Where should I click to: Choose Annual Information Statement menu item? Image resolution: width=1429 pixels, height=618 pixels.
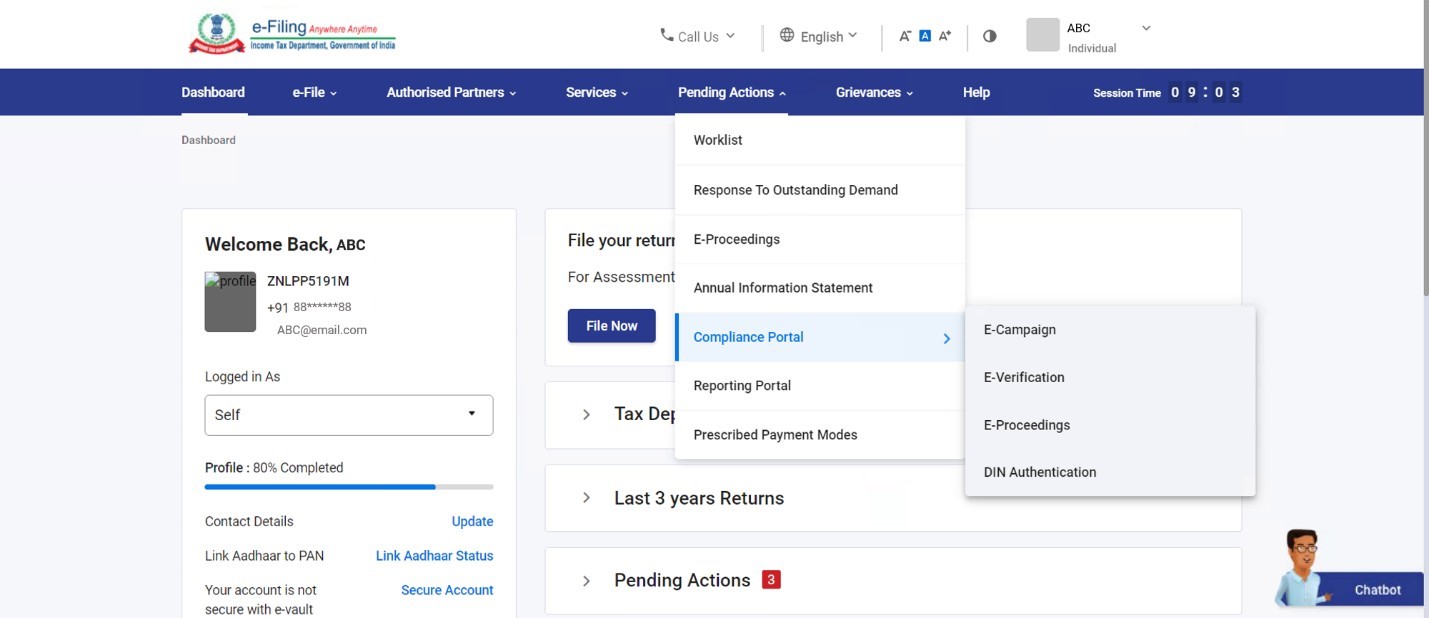tap(783, 288)
